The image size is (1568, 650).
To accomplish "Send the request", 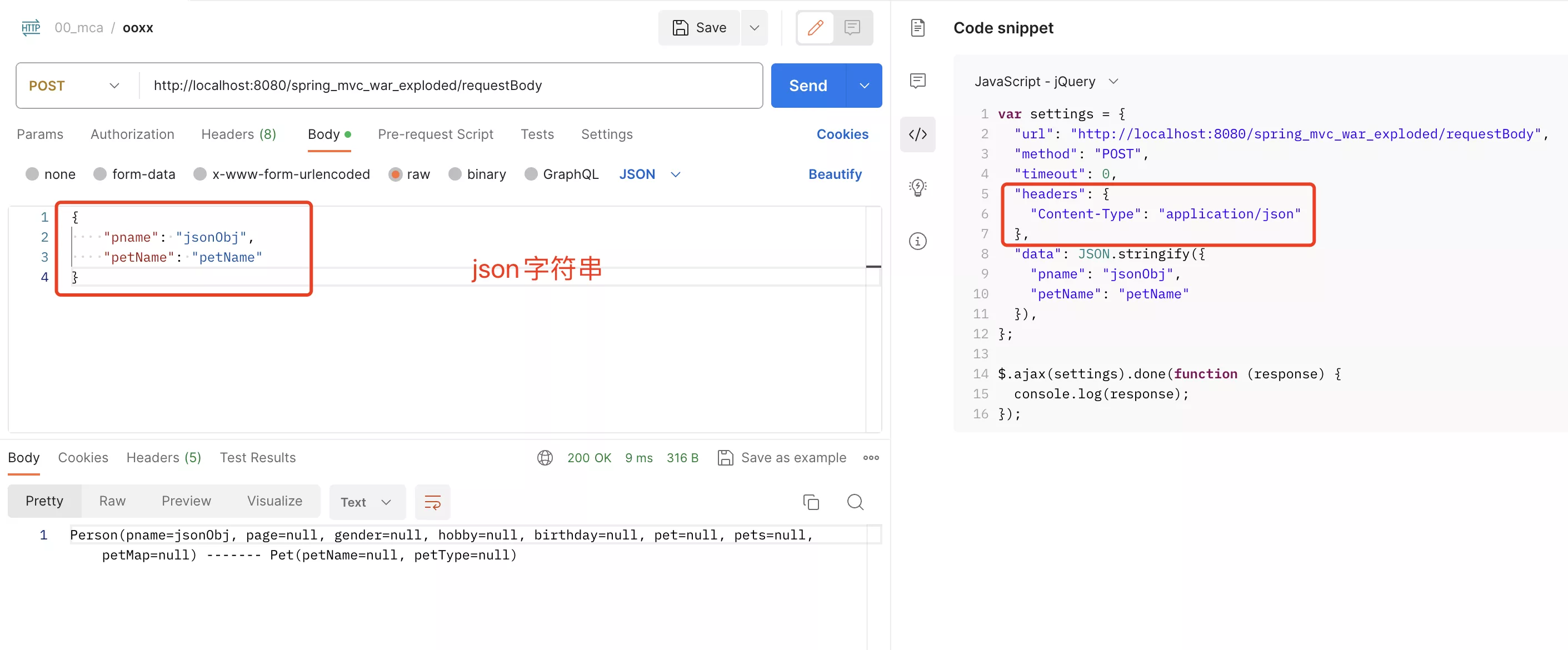I will click(808, 86).
